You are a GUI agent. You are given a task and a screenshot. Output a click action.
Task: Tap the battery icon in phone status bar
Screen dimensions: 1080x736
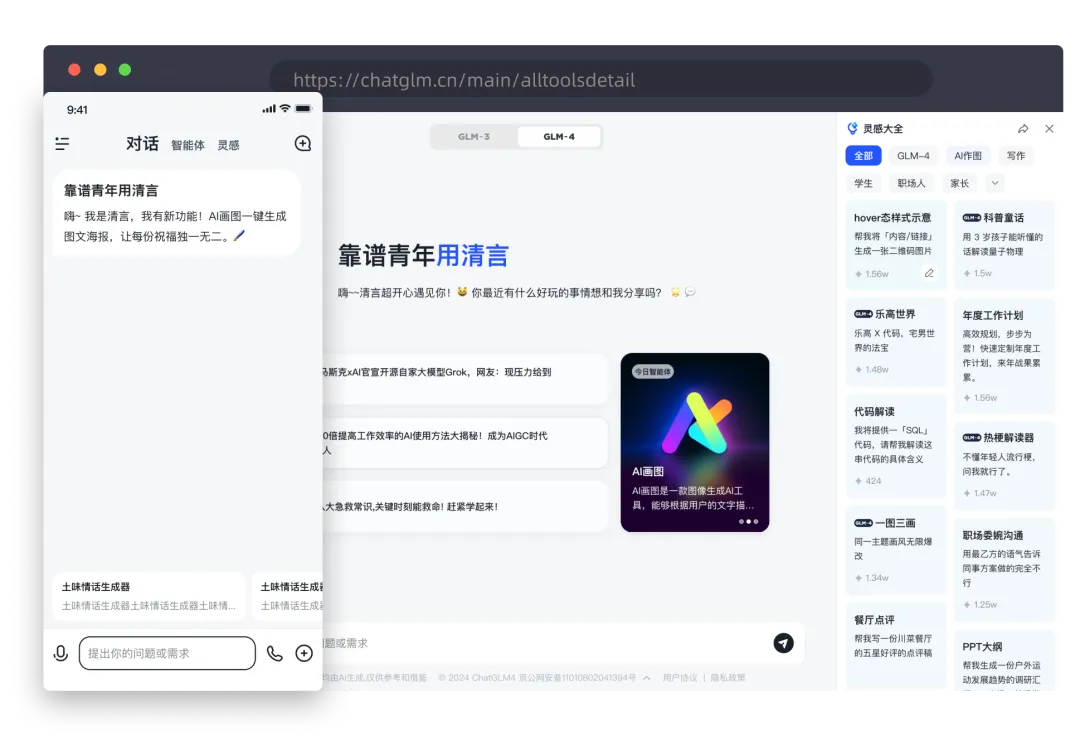tap(303, 109)
